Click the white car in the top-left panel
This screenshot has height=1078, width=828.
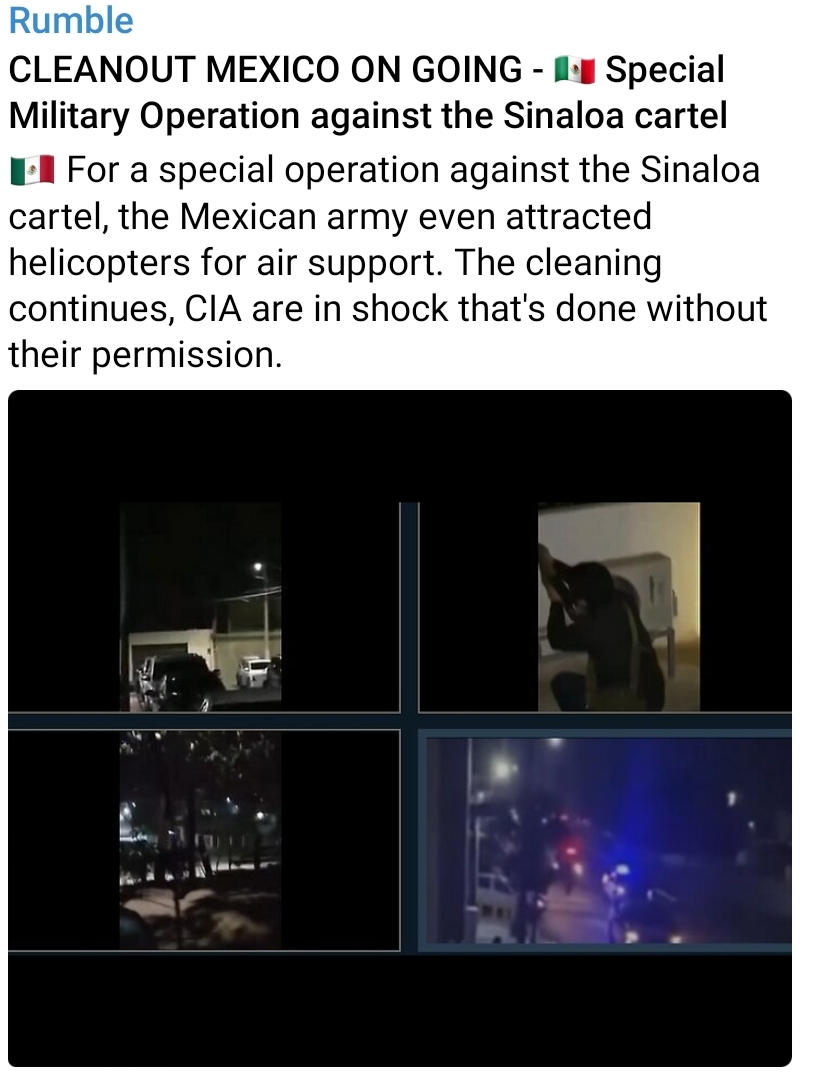point(254,672)
